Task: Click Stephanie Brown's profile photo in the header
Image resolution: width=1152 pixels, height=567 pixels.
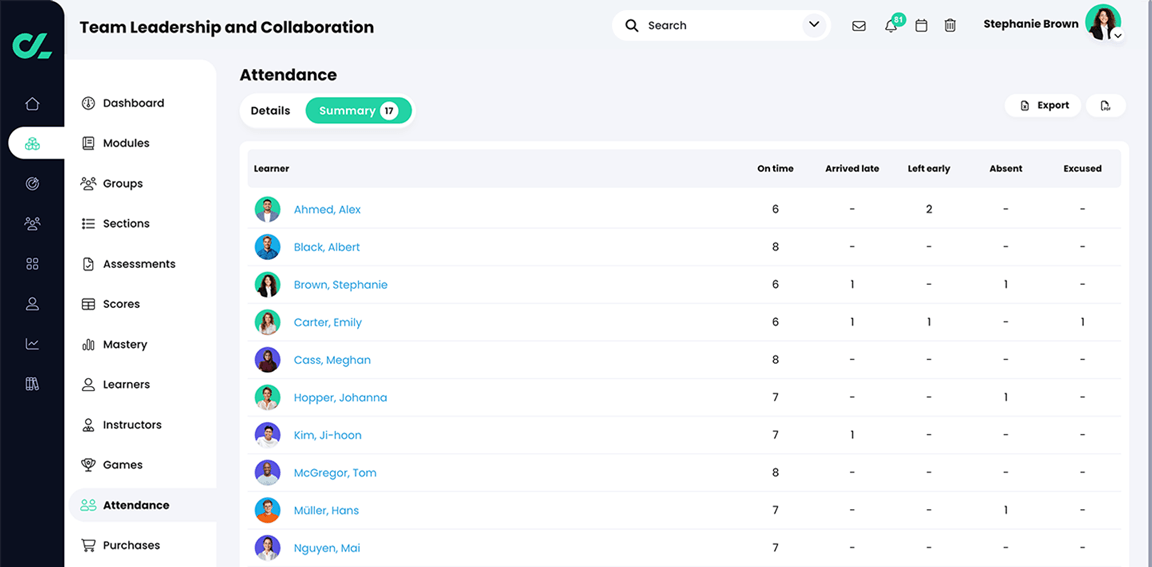Action: (x=1102, y=22)
